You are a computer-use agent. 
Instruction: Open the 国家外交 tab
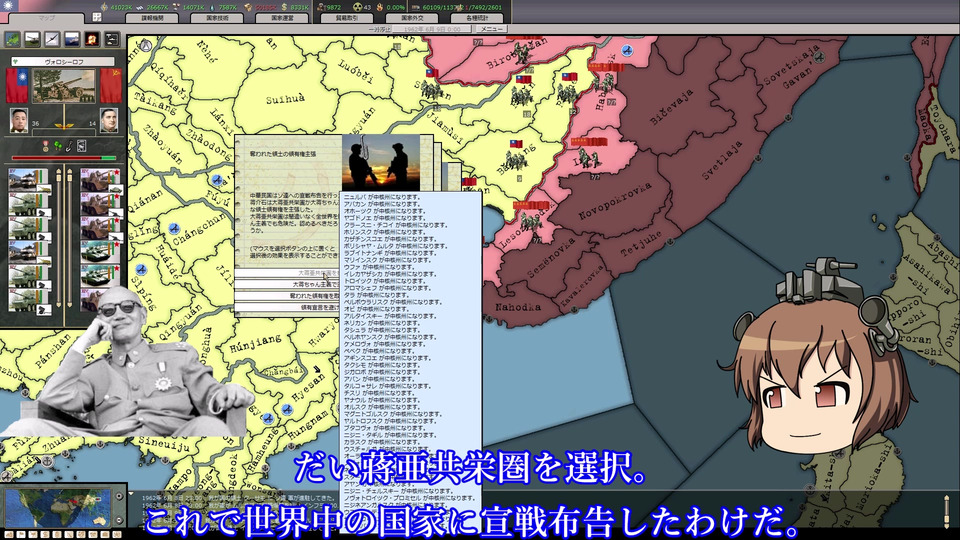point(412,18)
